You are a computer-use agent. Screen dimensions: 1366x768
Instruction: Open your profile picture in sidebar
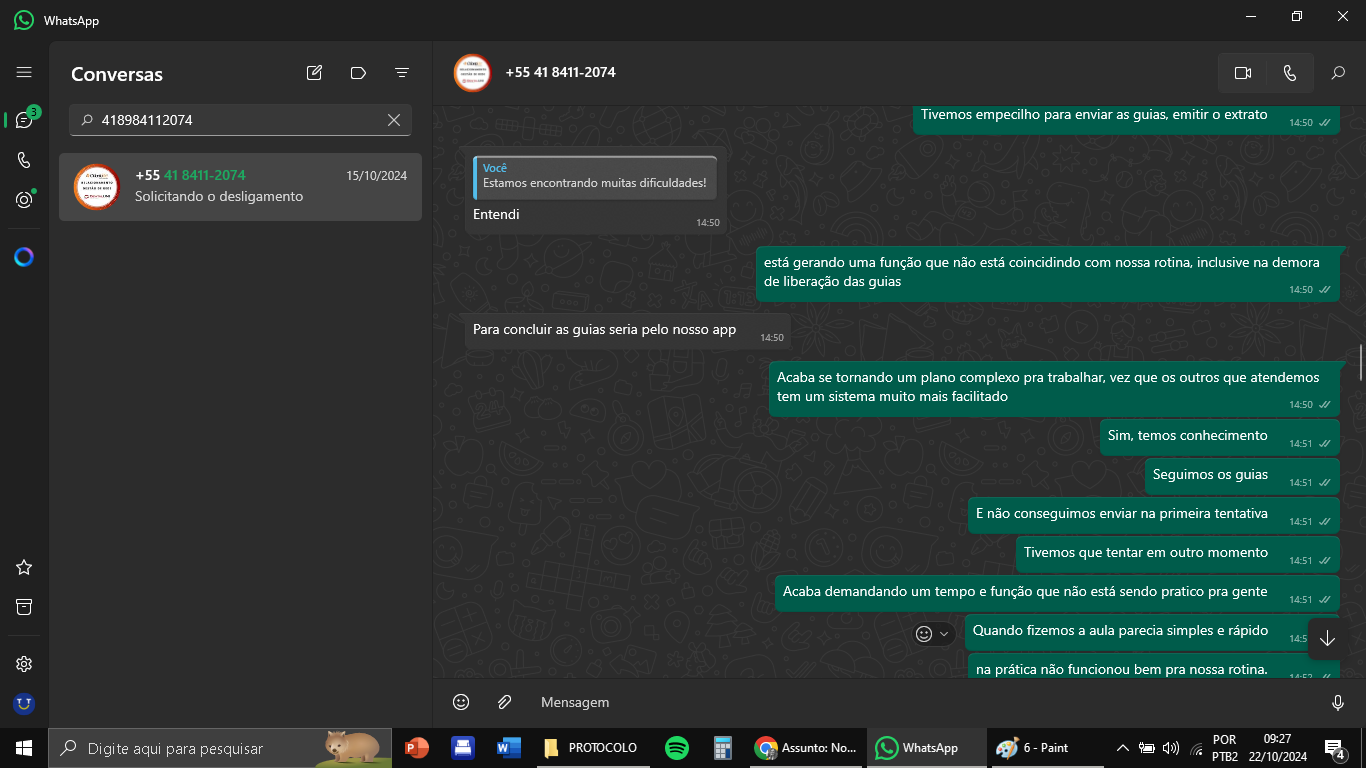click(24, 704)
